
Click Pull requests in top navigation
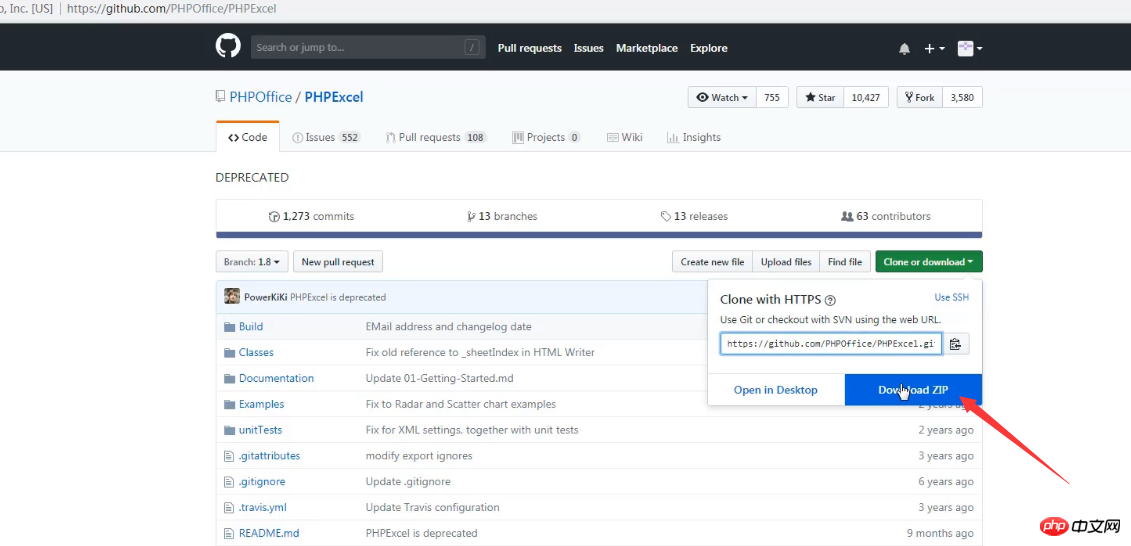click(529, 48)
